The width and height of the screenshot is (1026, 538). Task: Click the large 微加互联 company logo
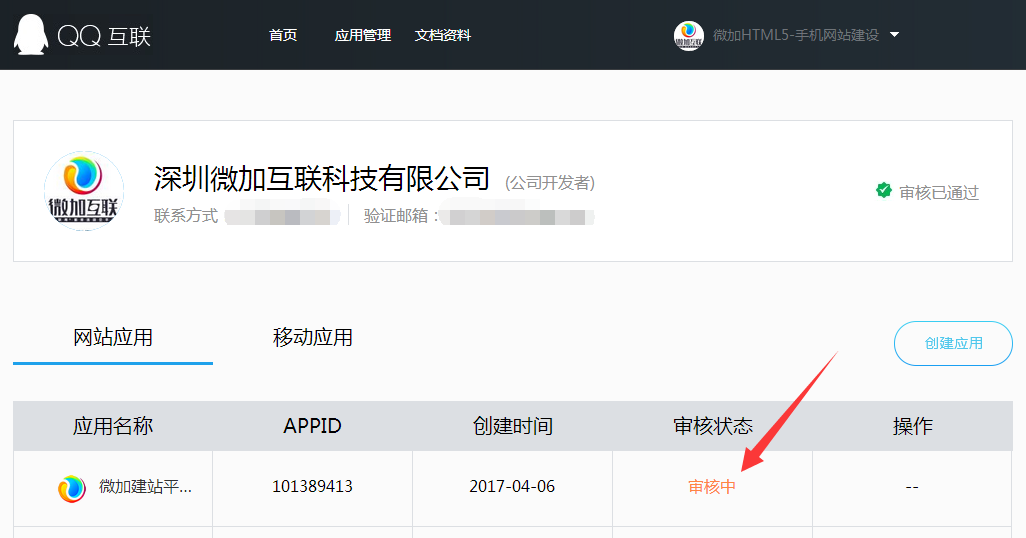(84, 191)
